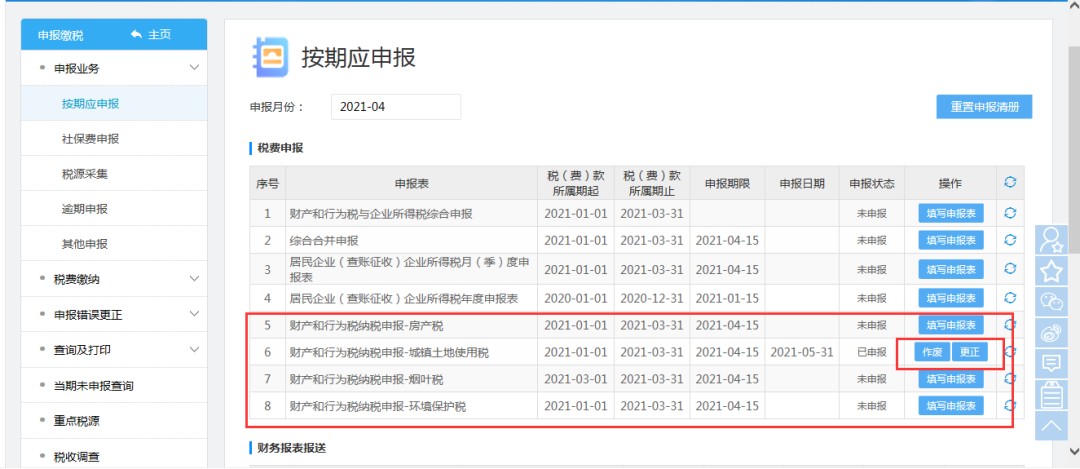Viewport: 1080px width, 469px height.
Task: Click the star favorites sidebar icon
Action: 1051,271
